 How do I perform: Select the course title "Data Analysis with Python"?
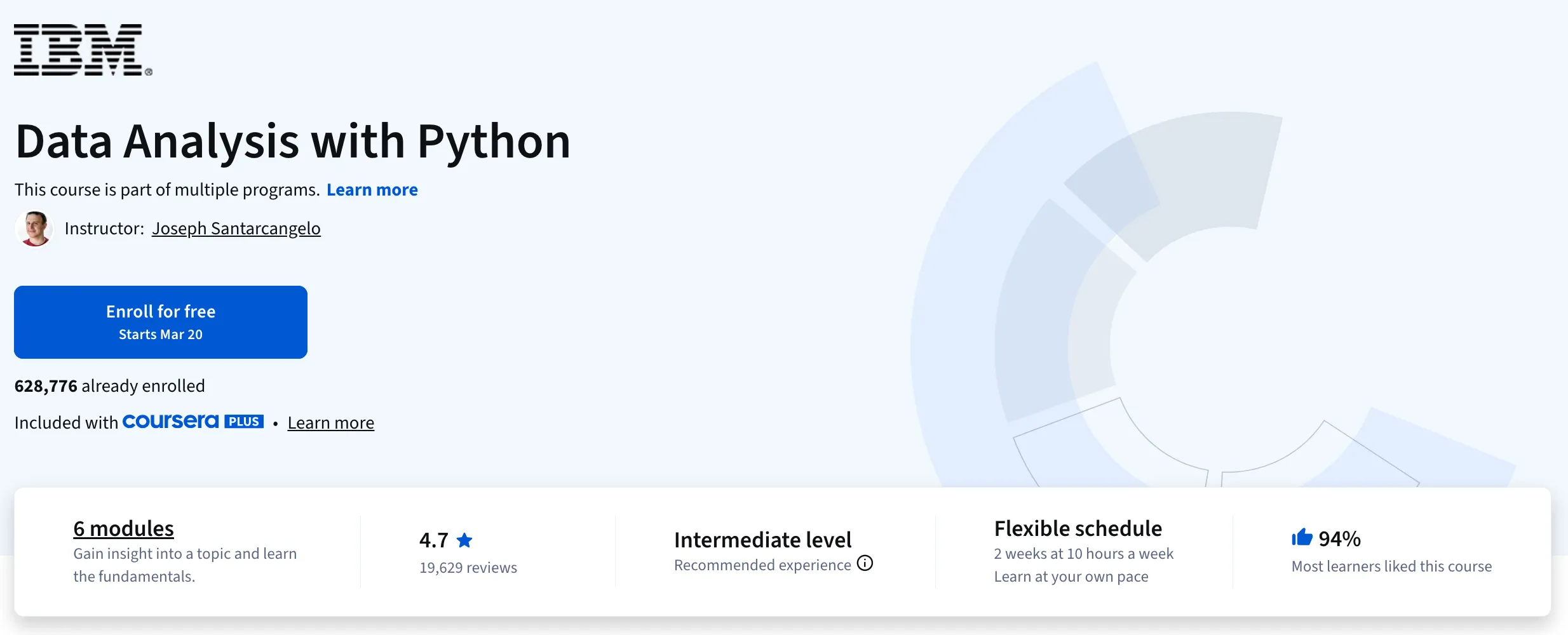click(293, 141)
